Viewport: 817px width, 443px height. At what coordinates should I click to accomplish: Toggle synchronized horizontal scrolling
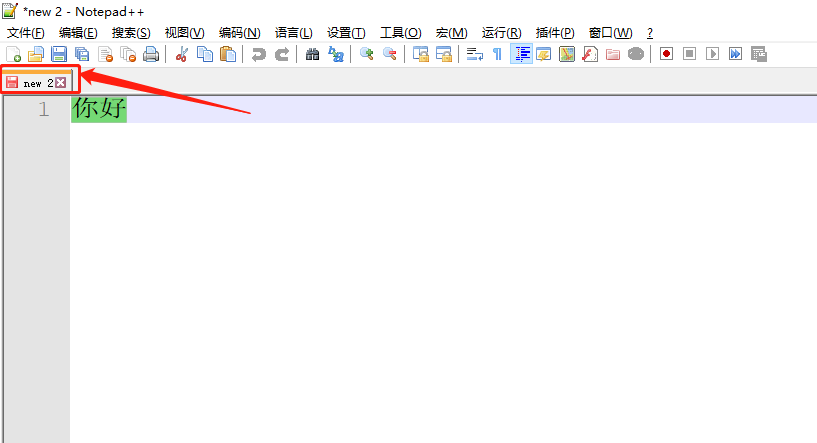443,54
